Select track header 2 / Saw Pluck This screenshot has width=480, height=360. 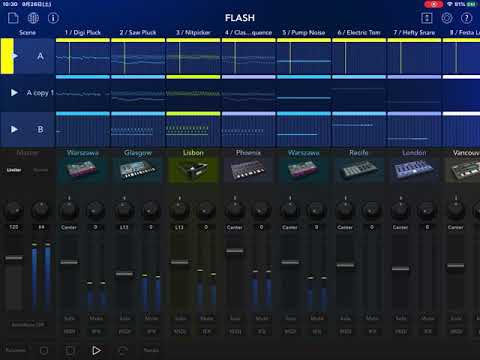(x=138, y=32)
